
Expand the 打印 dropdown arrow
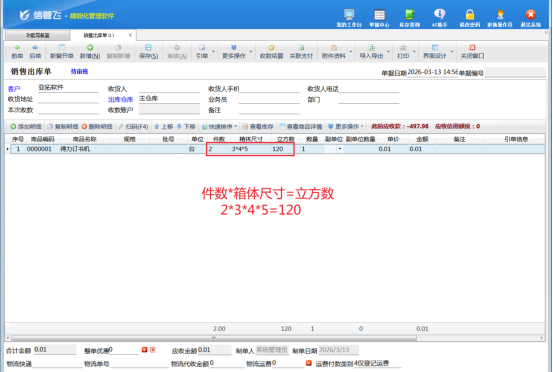coord(414,52)
